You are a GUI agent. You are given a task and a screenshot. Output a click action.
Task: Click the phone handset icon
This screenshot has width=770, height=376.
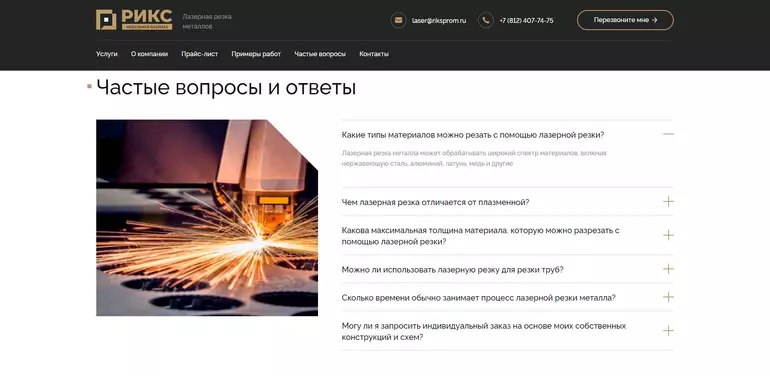point(486,20)
